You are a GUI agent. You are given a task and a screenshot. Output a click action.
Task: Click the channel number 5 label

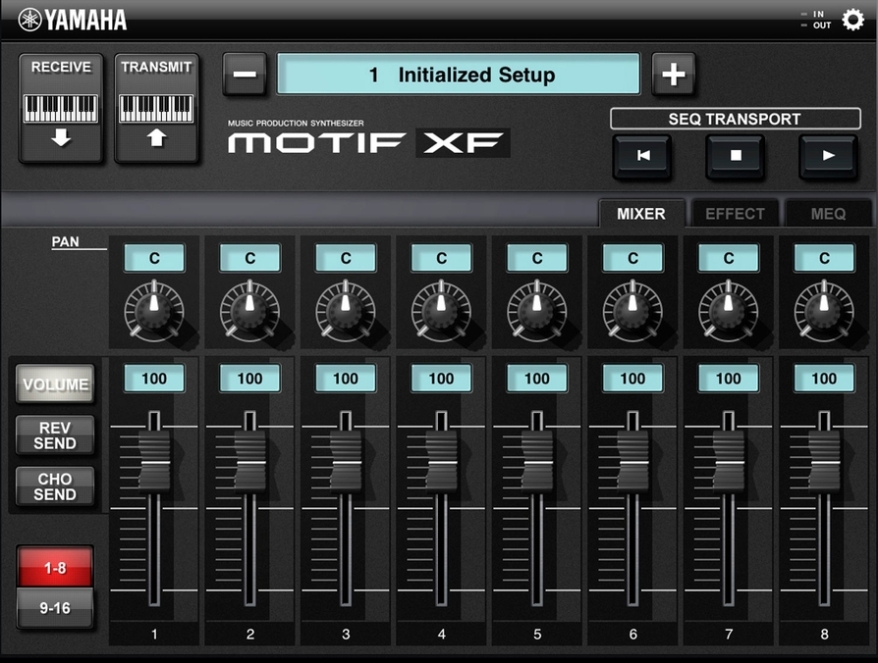click(537, 634)
